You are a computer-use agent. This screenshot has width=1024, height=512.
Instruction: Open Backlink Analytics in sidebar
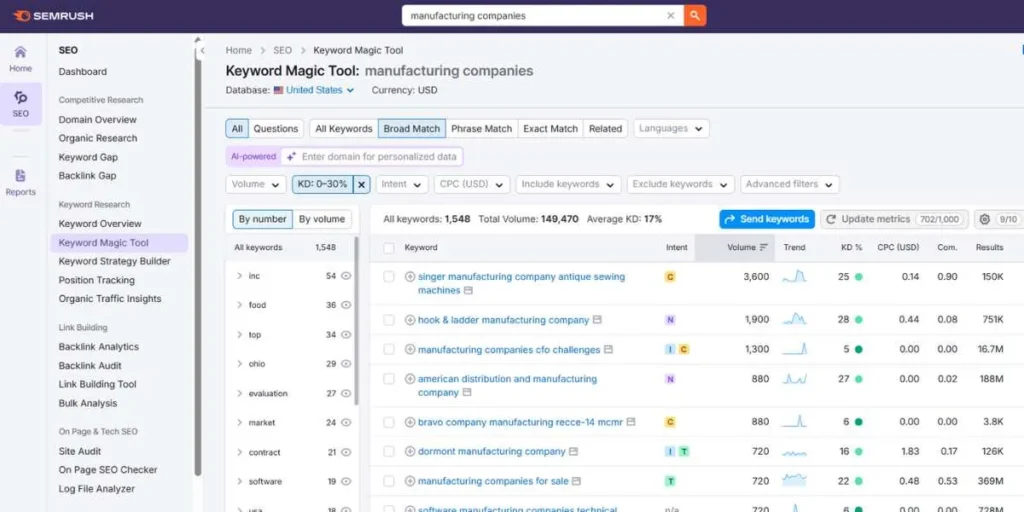(x=99, y=347)
